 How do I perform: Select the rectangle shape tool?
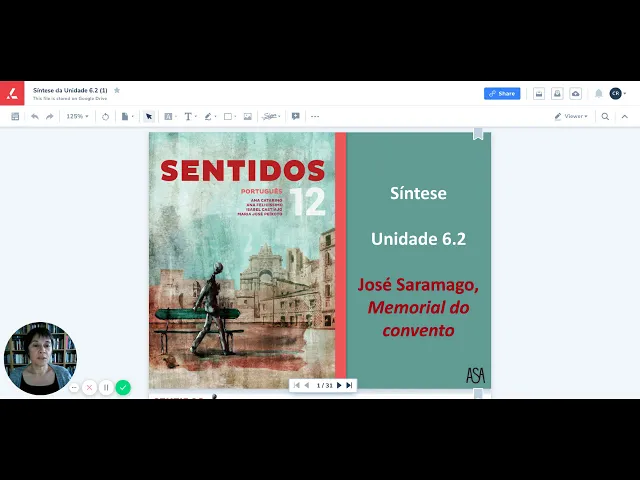click(228, 117)
